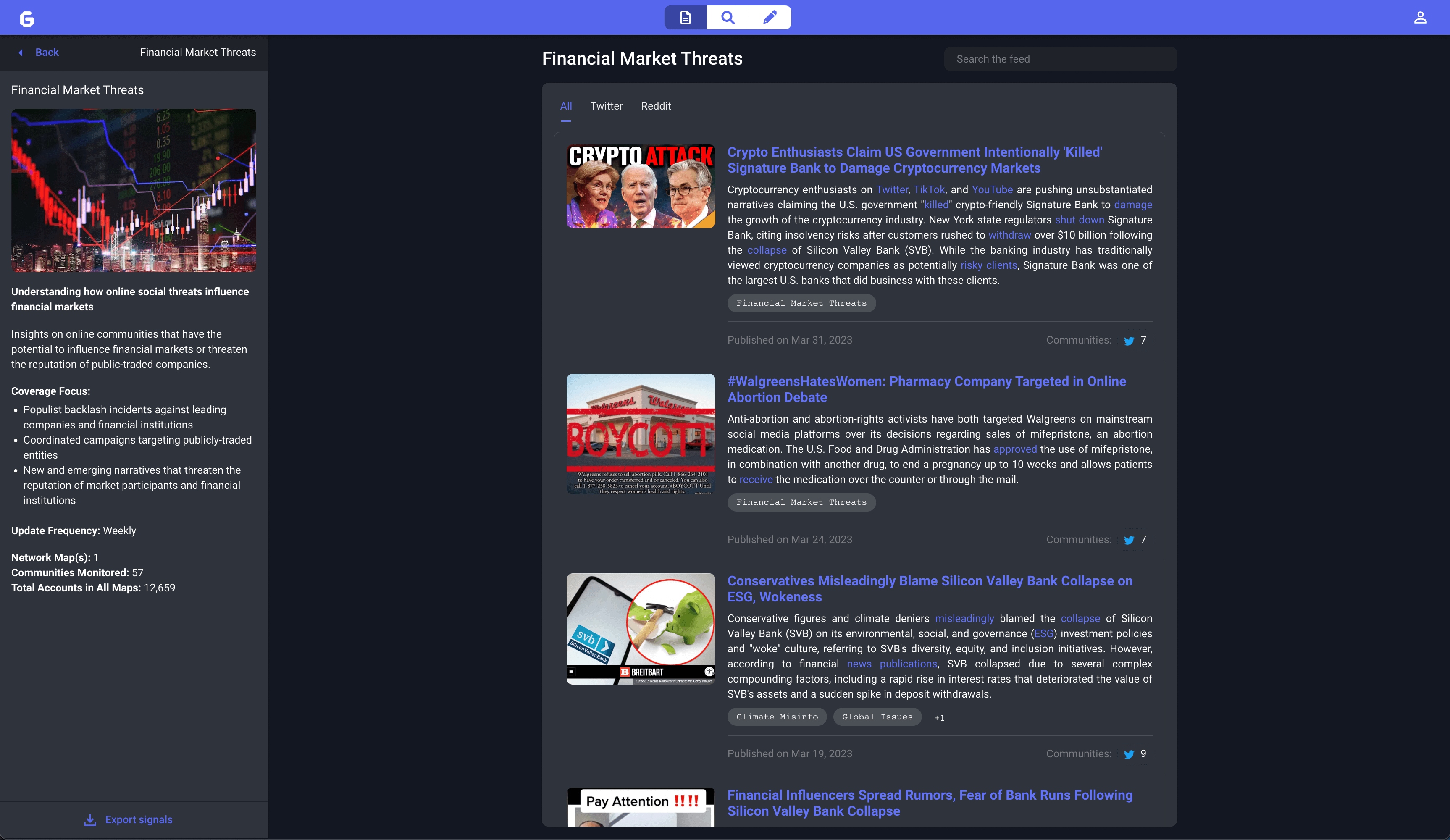Click Twitter bird icon on Mar 19 post
1450x840 pixels.
coord(1129,754)
